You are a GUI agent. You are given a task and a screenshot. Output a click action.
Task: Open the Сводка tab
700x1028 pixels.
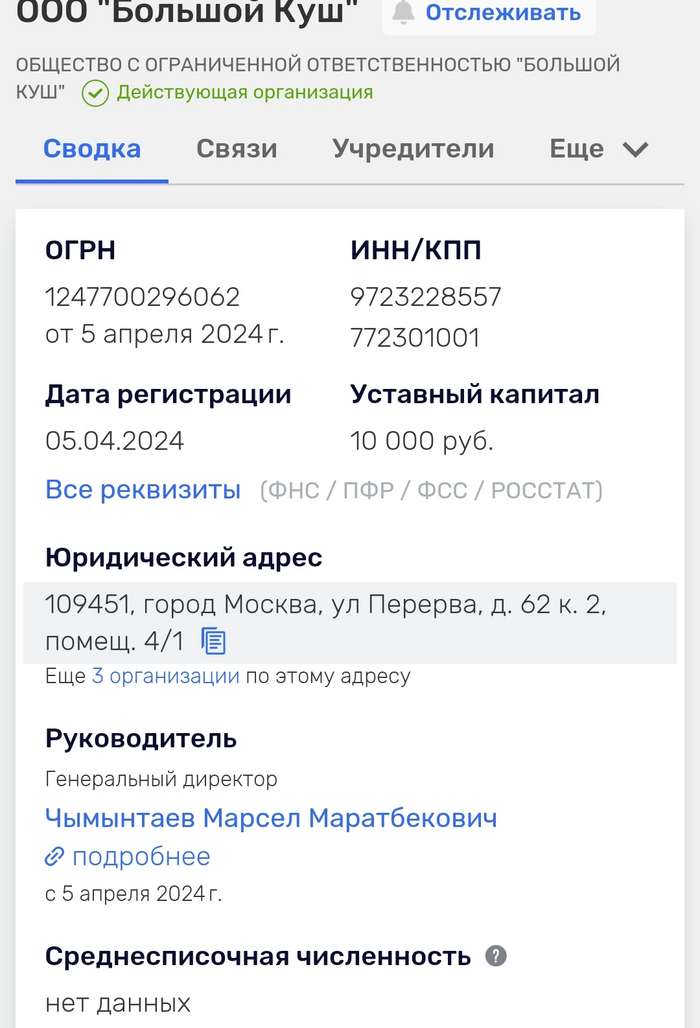tap(92, 149)
